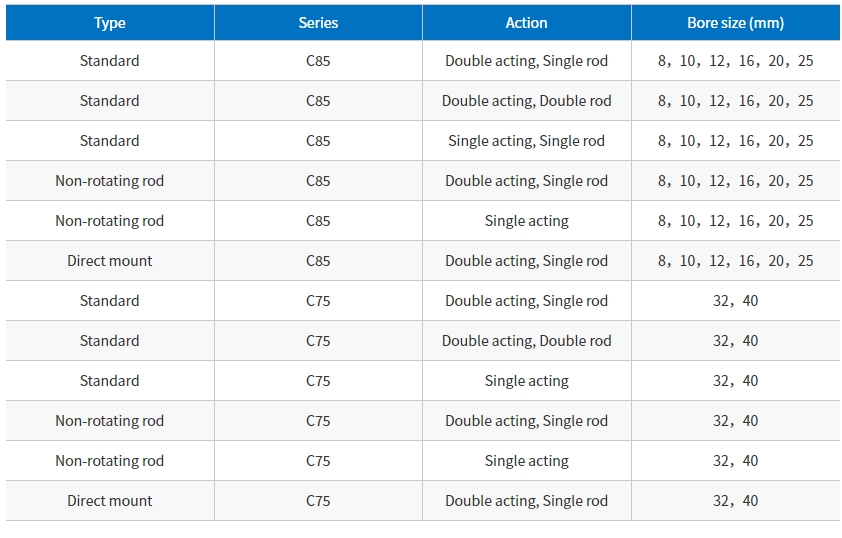Select Direct mount cell in last row
This screenshot has height=538, width=842.
click(110, 501)
